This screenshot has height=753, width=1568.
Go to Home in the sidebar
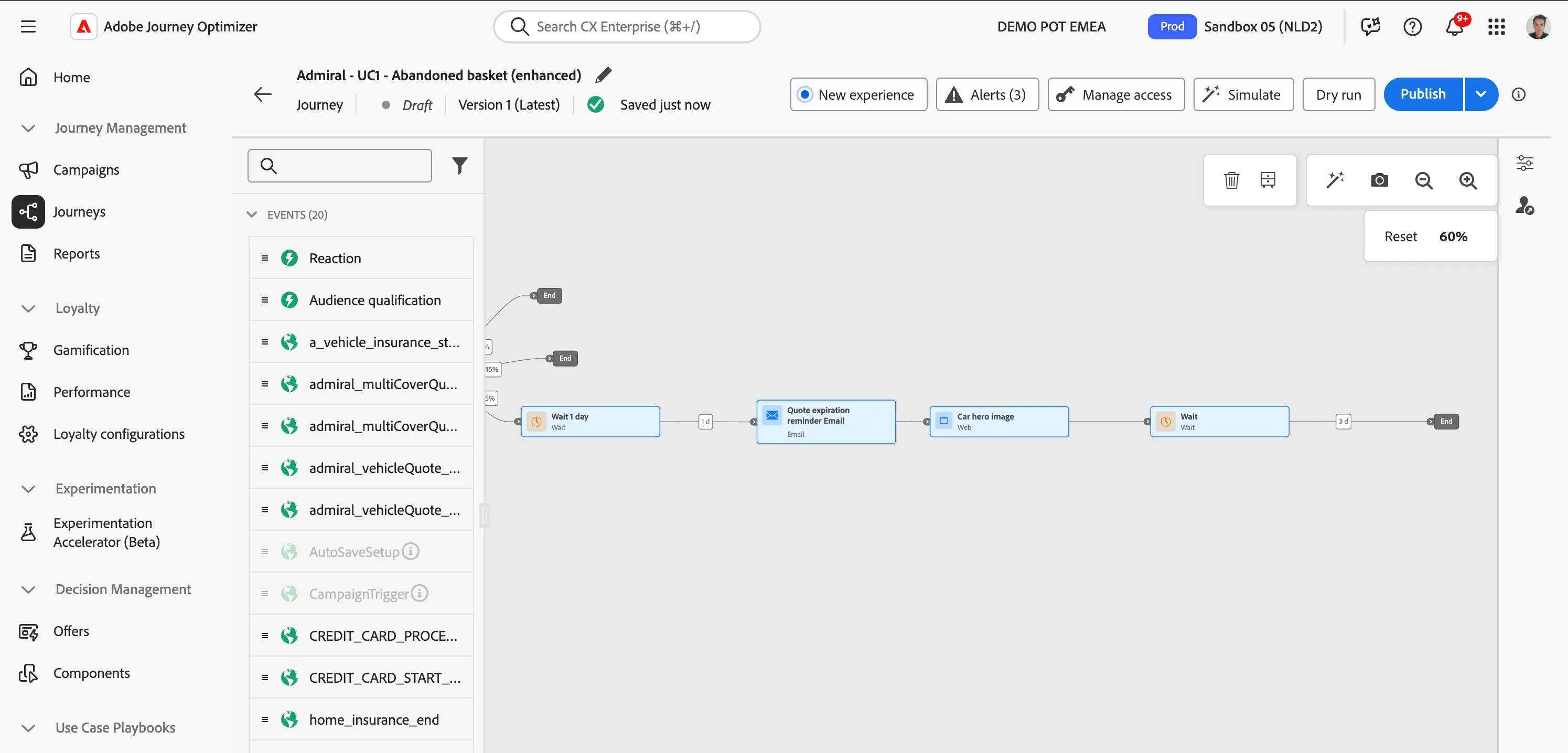coord(71,77)
